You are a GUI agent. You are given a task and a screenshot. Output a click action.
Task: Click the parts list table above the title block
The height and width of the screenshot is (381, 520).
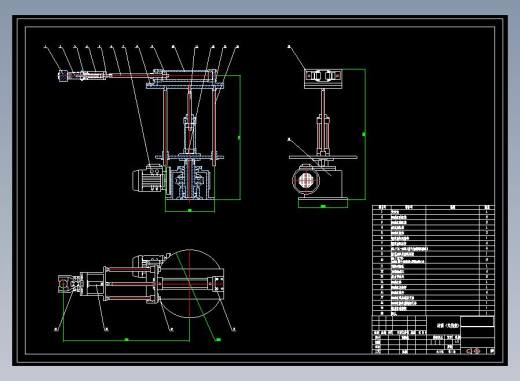433,260
